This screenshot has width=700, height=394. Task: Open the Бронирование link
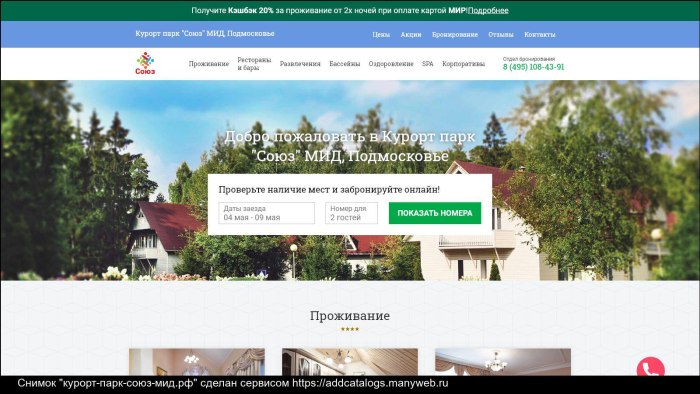point(455,34)
